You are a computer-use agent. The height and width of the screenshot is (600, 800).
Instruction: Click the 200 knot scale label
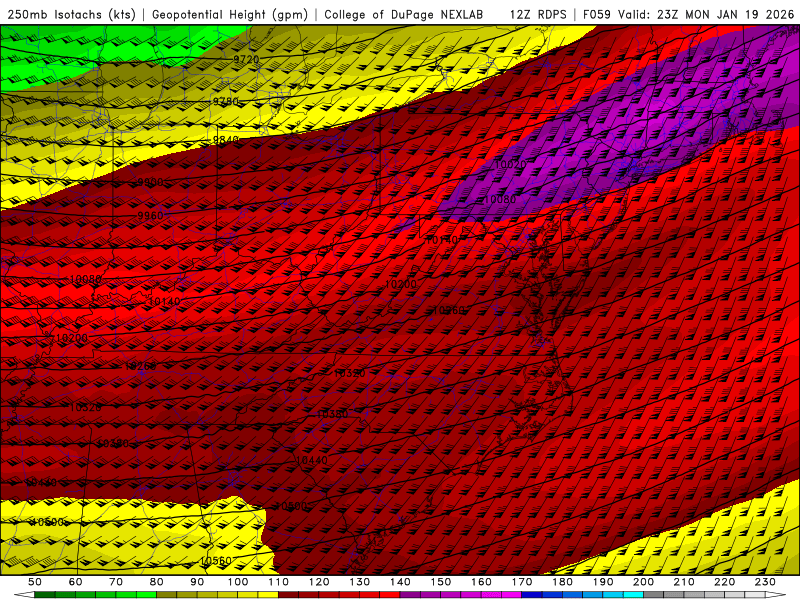(x=644, y=582)
